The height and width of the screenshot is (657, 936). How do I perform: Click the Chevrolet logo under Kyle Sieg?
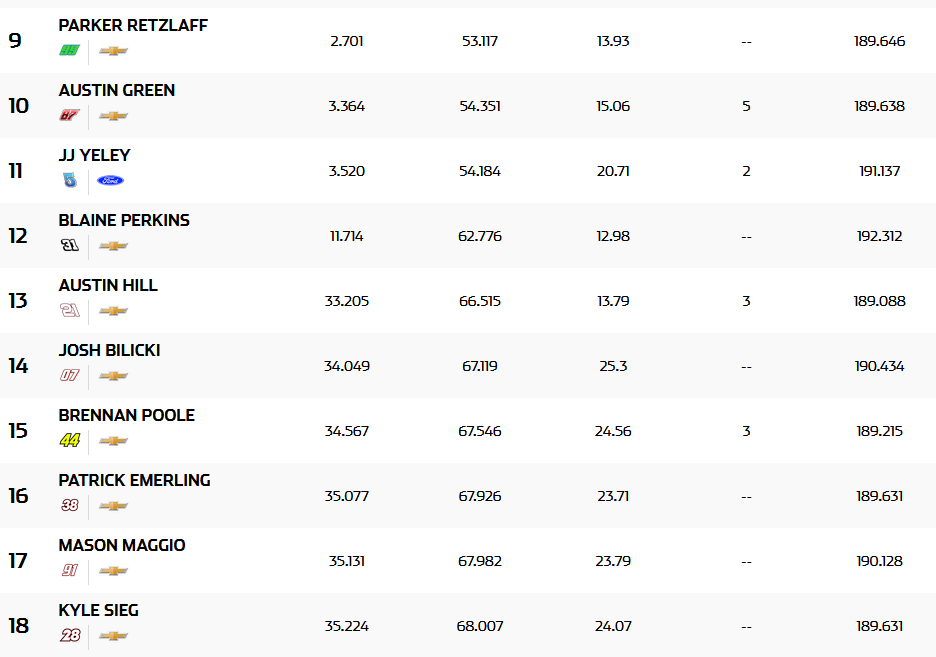tap(113, 636)
